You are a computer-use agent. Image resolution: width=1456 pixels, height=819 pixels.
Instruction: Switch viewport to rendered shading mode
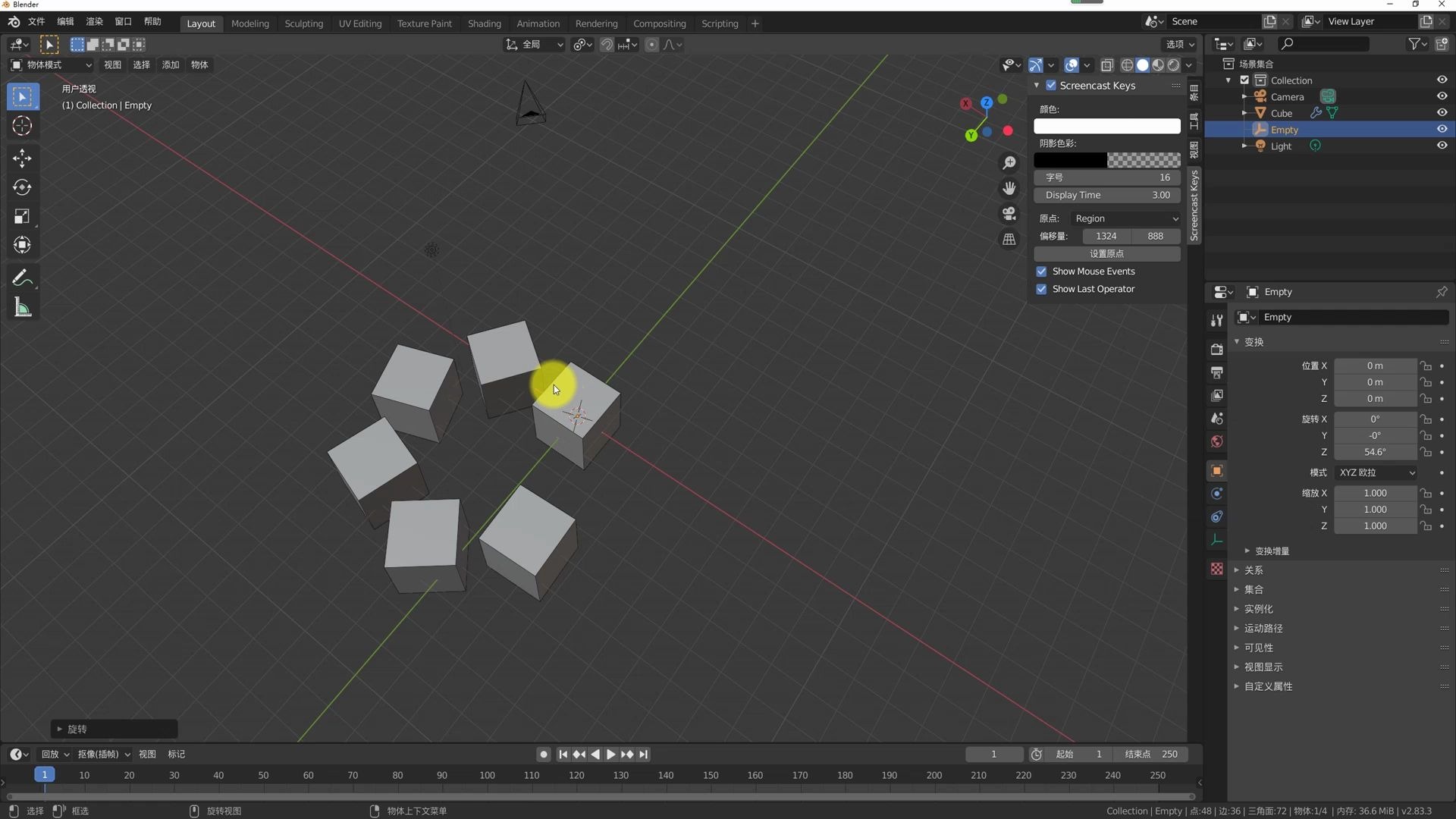point(1173,65)
